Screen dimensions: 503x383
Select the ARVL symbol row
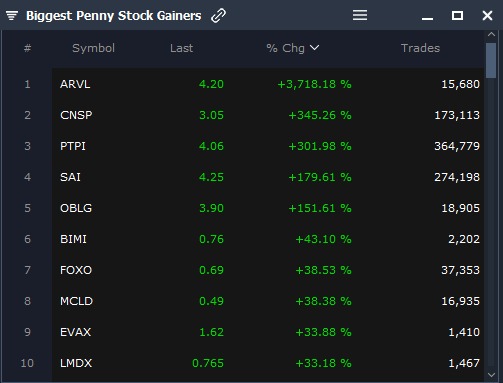click(268, 84)
